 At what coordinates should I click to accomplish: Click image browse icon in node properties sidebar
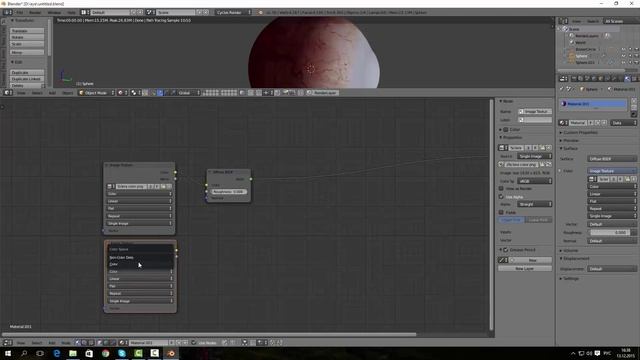click(x=502, y=148)
